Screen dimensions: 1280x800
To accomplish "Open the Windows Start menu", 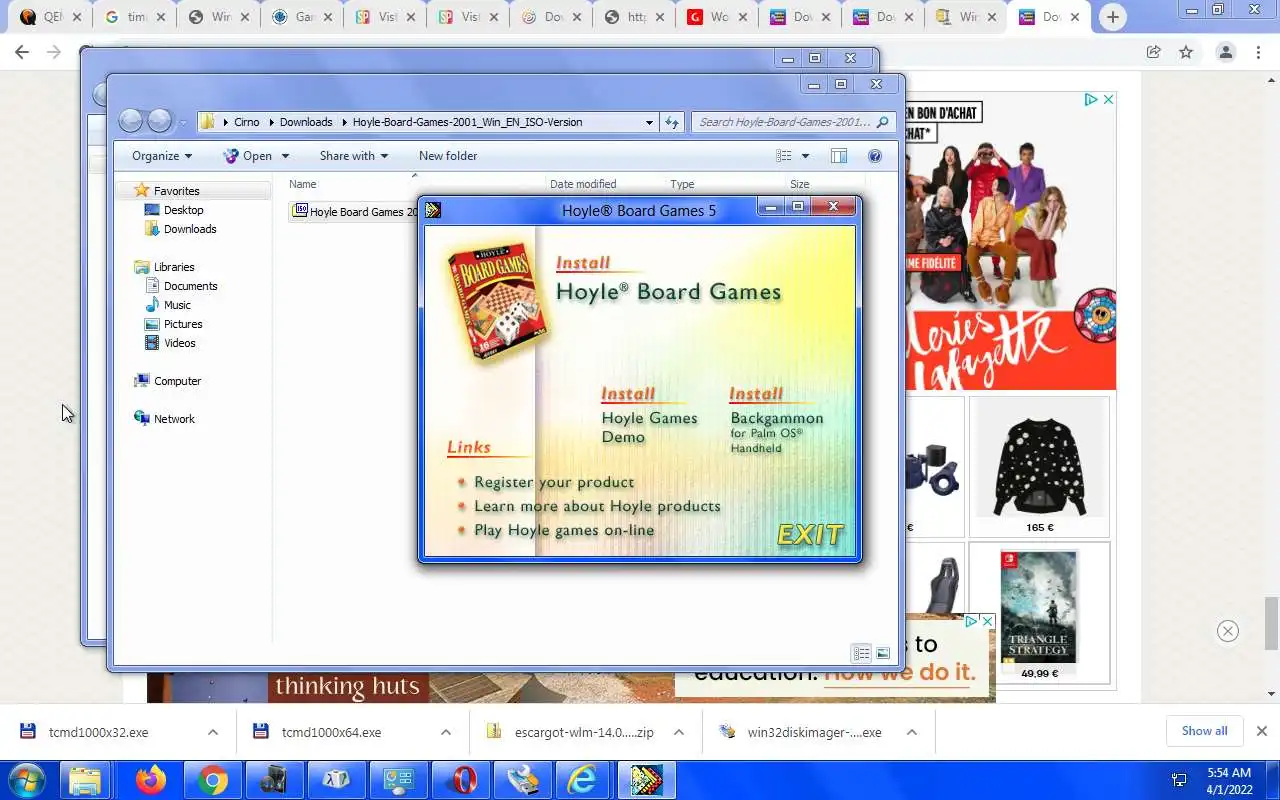I will pos(25,780).
